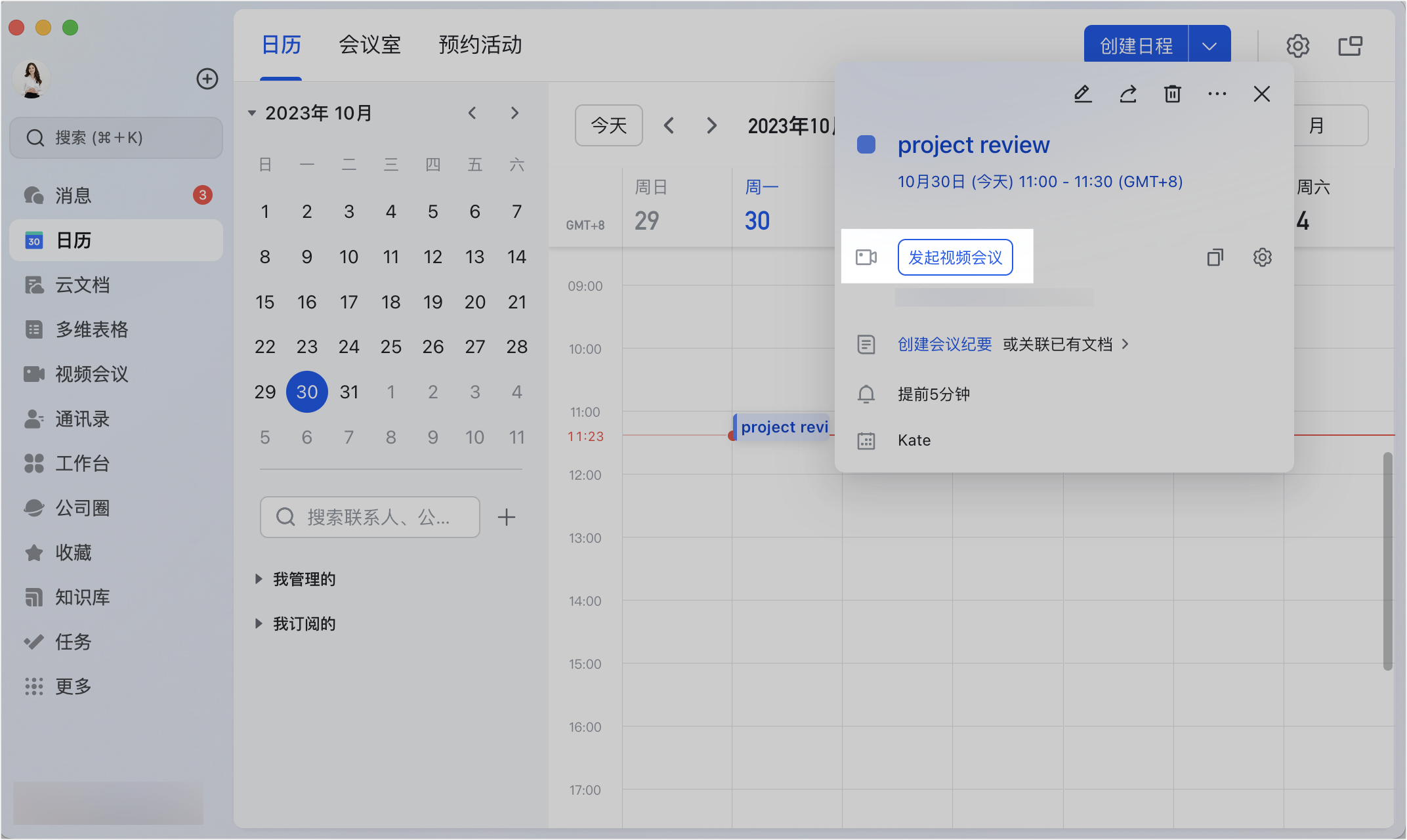The width and height of the screenshot is (1407, 840).
Task: Open the more options ellipsis in popup
Action: point(1217,94)
